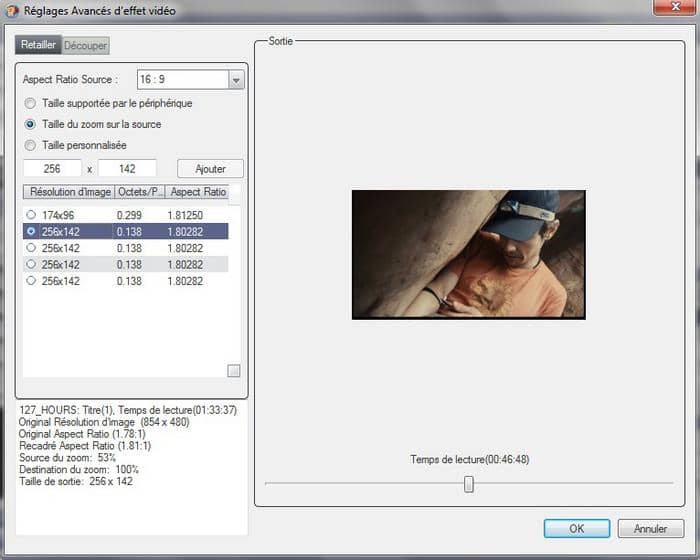The image size is (700, 560).
Task: Click the 0.299 value in 174x96 row
Action: [x=129, y=215]
